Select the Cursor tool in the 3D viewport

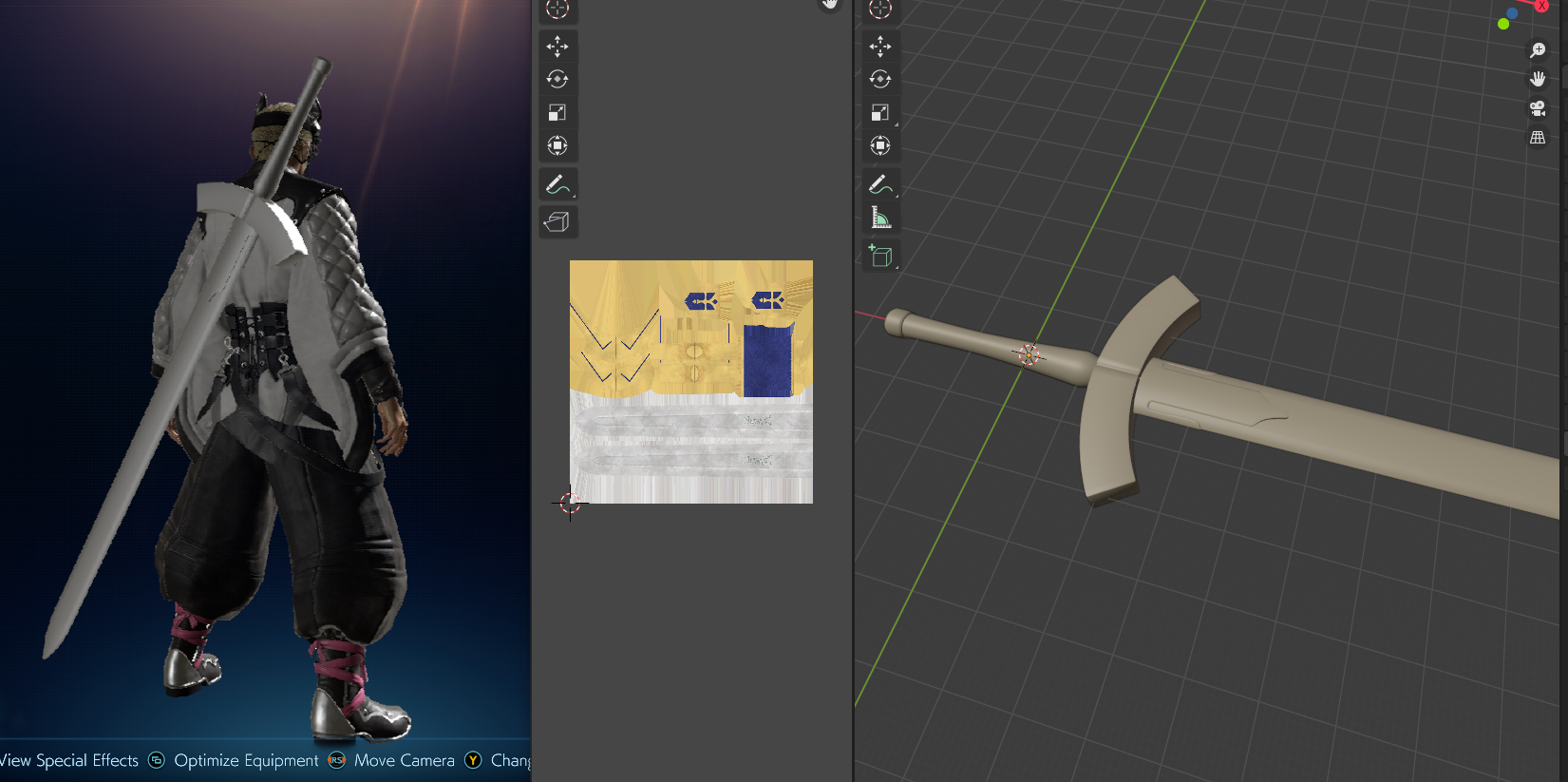tap(880, 10)
